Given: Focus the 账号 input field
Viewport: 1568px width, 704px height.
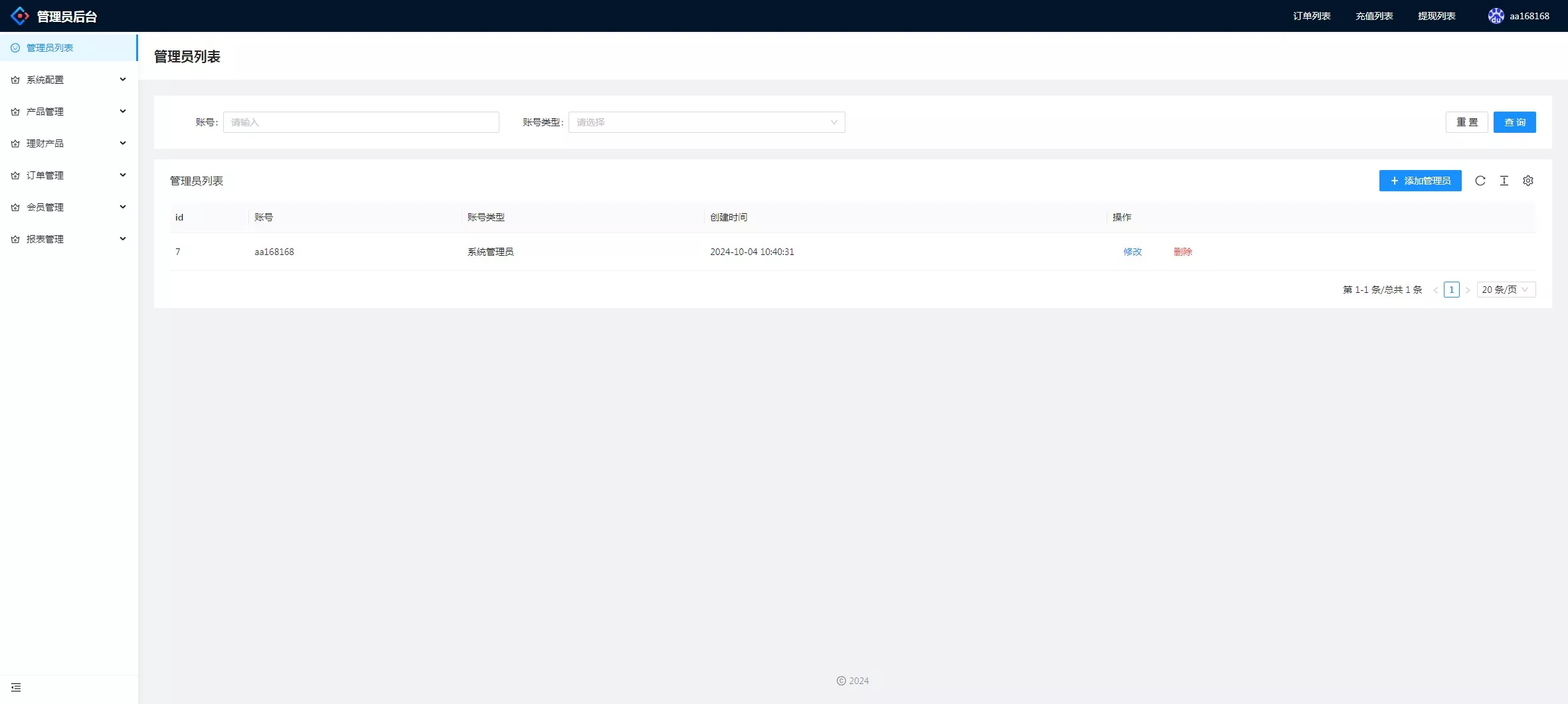Looking at the screenshot, I should click(361, 122).
